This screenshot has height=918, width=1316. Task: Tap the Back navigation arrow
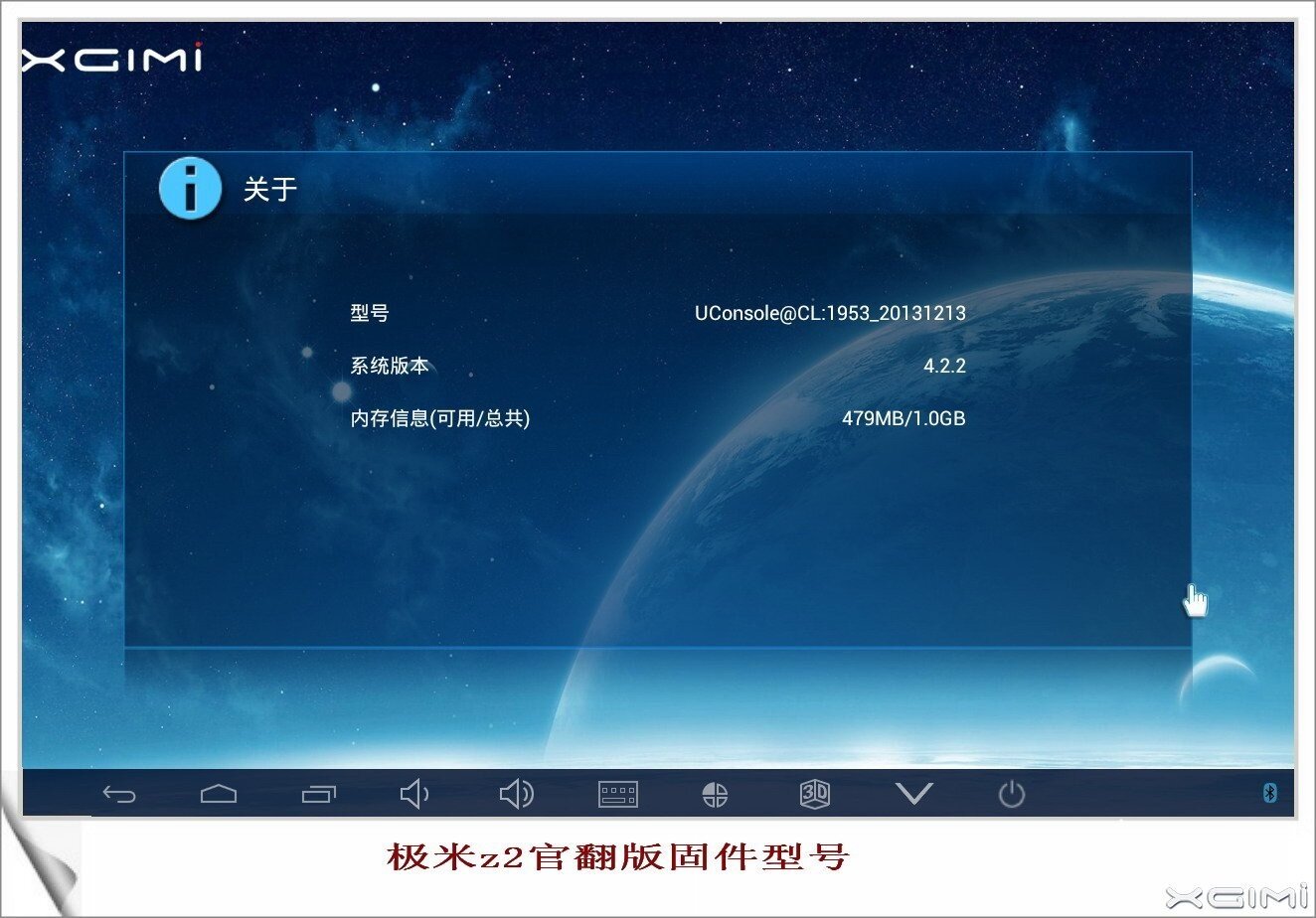pos(119,794)
